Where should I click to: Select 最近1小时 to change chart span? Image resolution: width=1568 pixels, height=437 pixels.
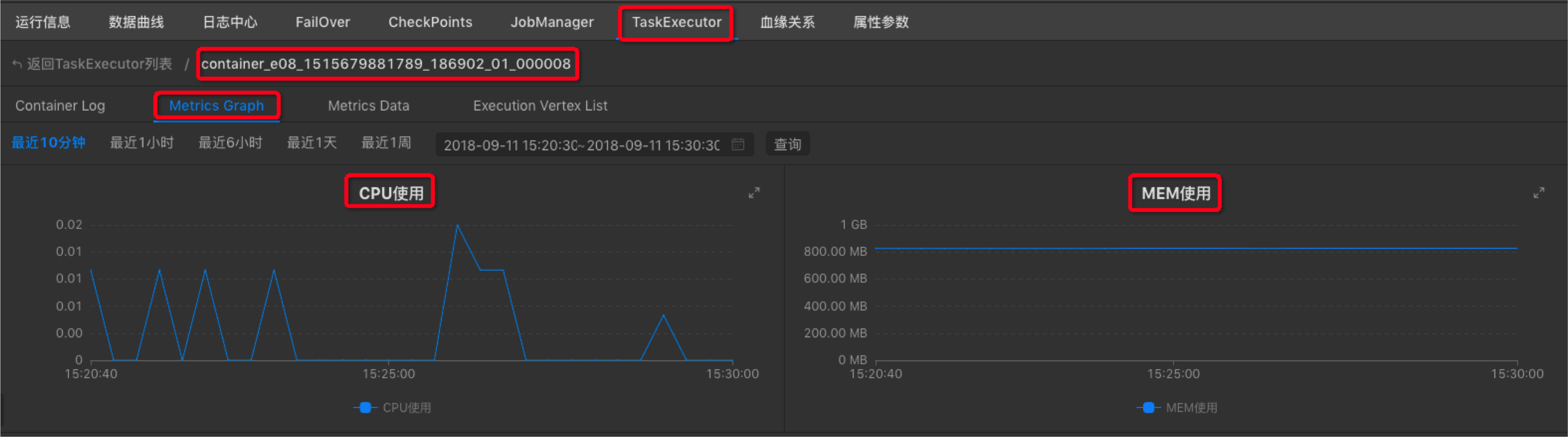pos(142,143)
